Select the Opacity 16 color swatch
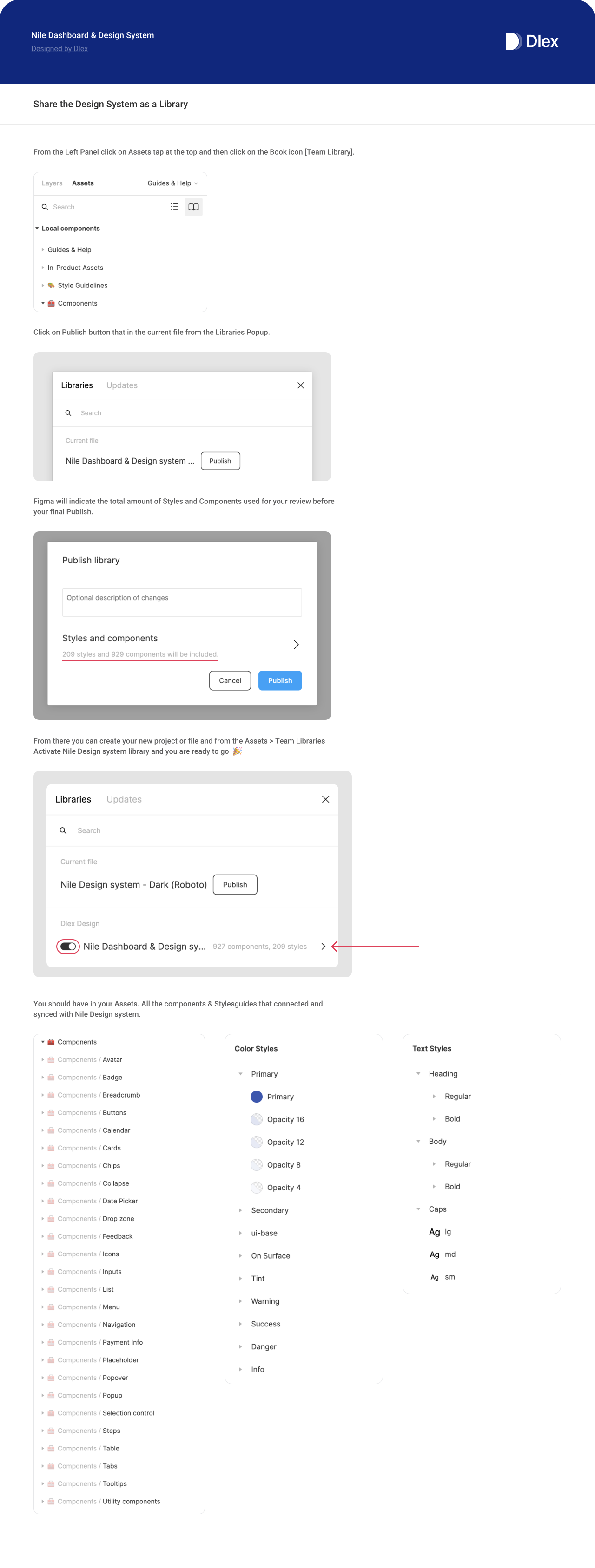This screenshot has height=1568, width=595. tap(257, 1119)
